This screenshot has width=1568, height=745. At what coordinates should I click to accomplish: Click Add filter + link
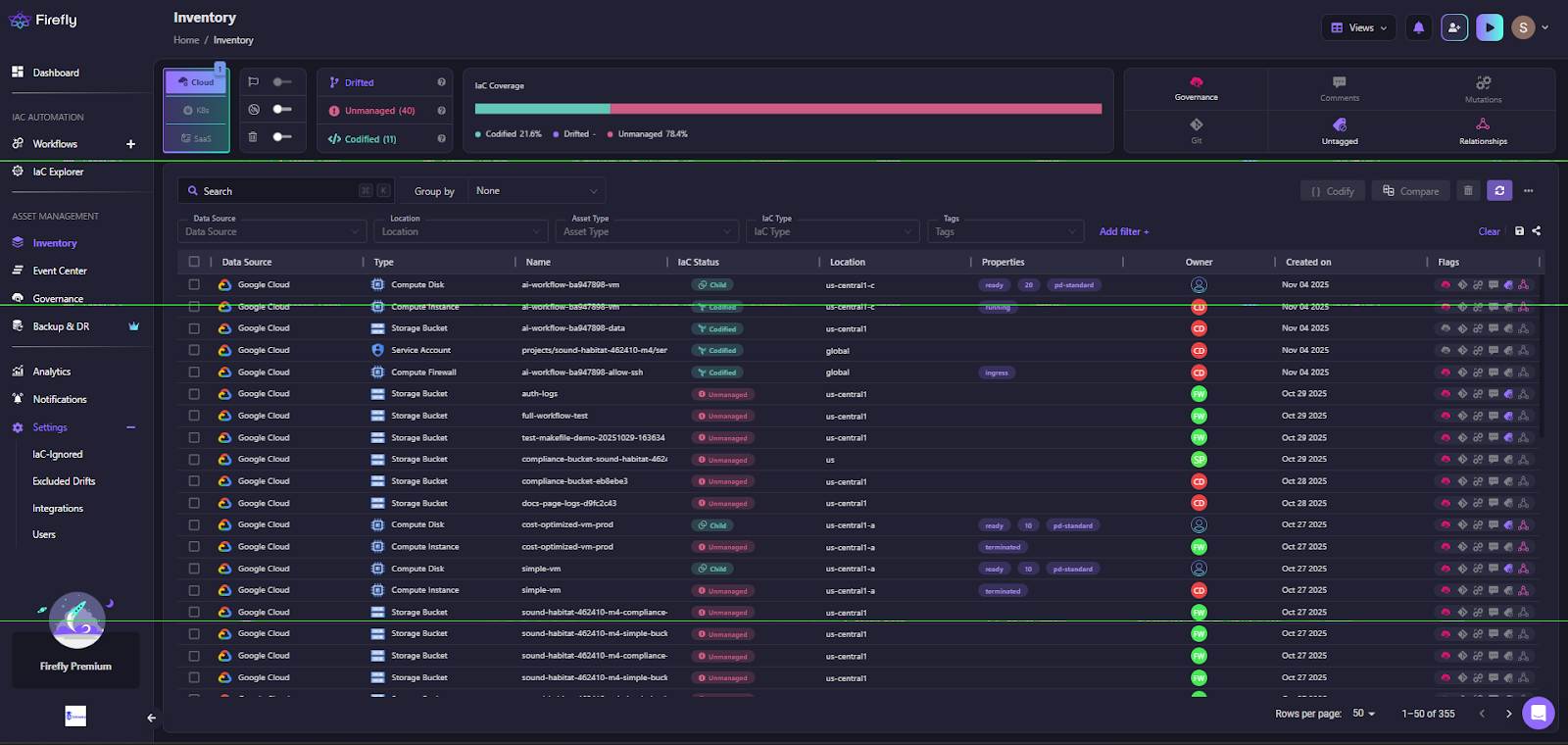tap(1124, 231)
